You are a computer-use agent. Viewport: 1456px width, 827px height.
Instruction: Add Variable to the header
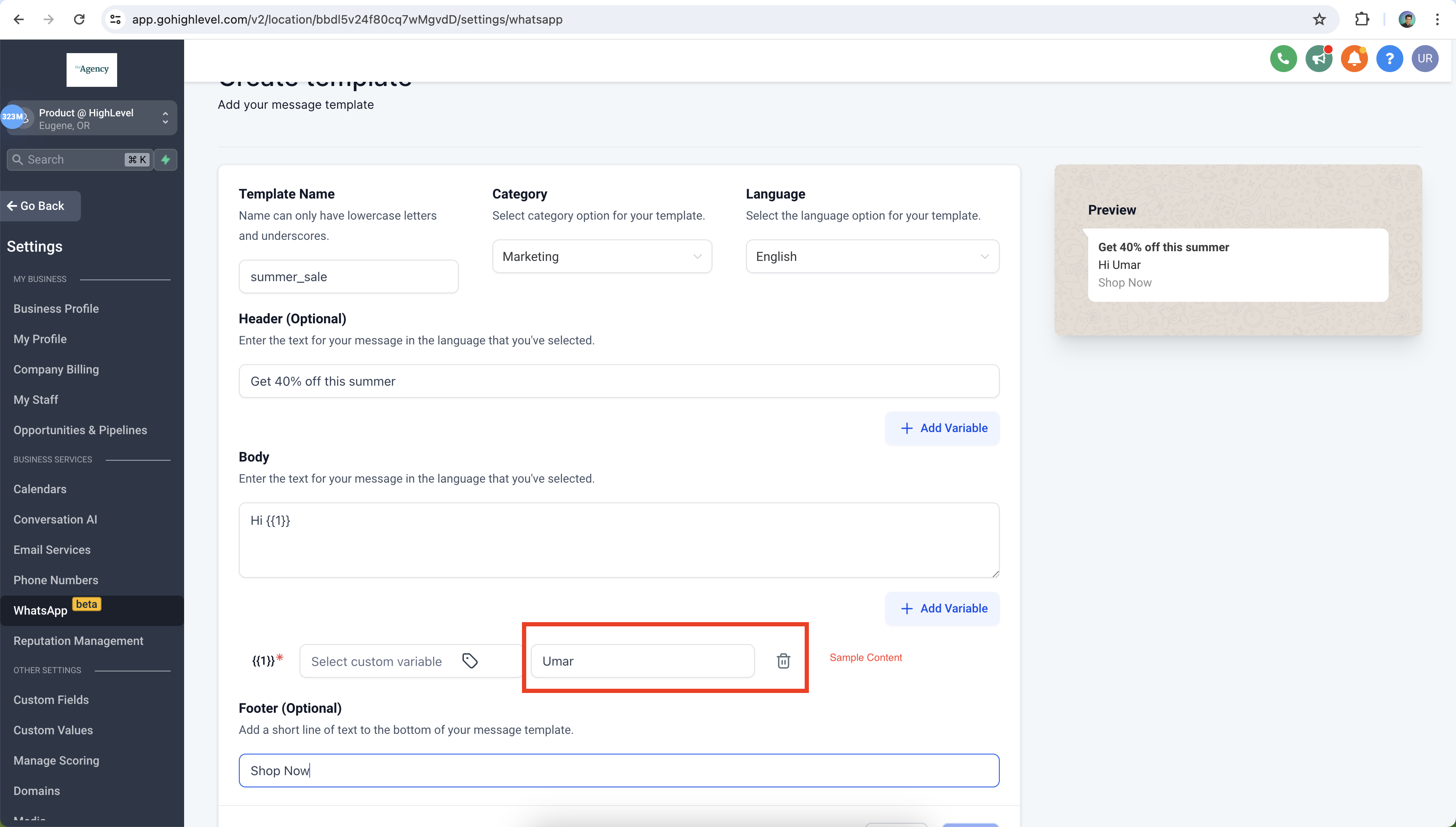point(942,428)
